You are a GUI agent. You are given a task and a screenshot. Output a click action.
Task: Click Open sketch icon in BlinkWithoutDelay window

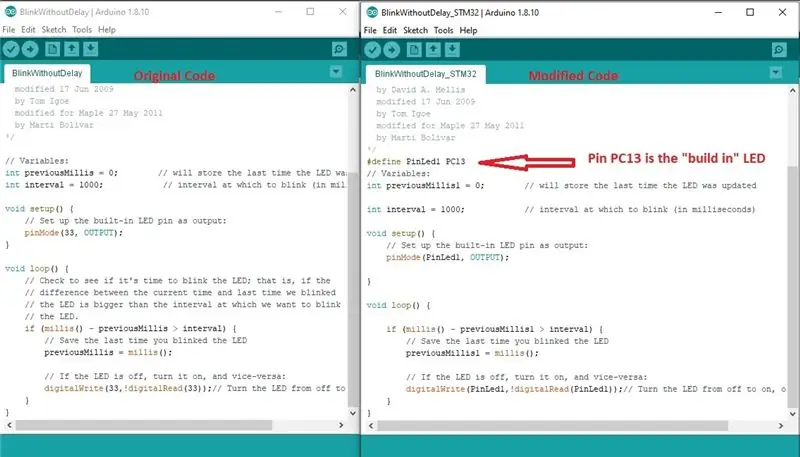point(71,49)
